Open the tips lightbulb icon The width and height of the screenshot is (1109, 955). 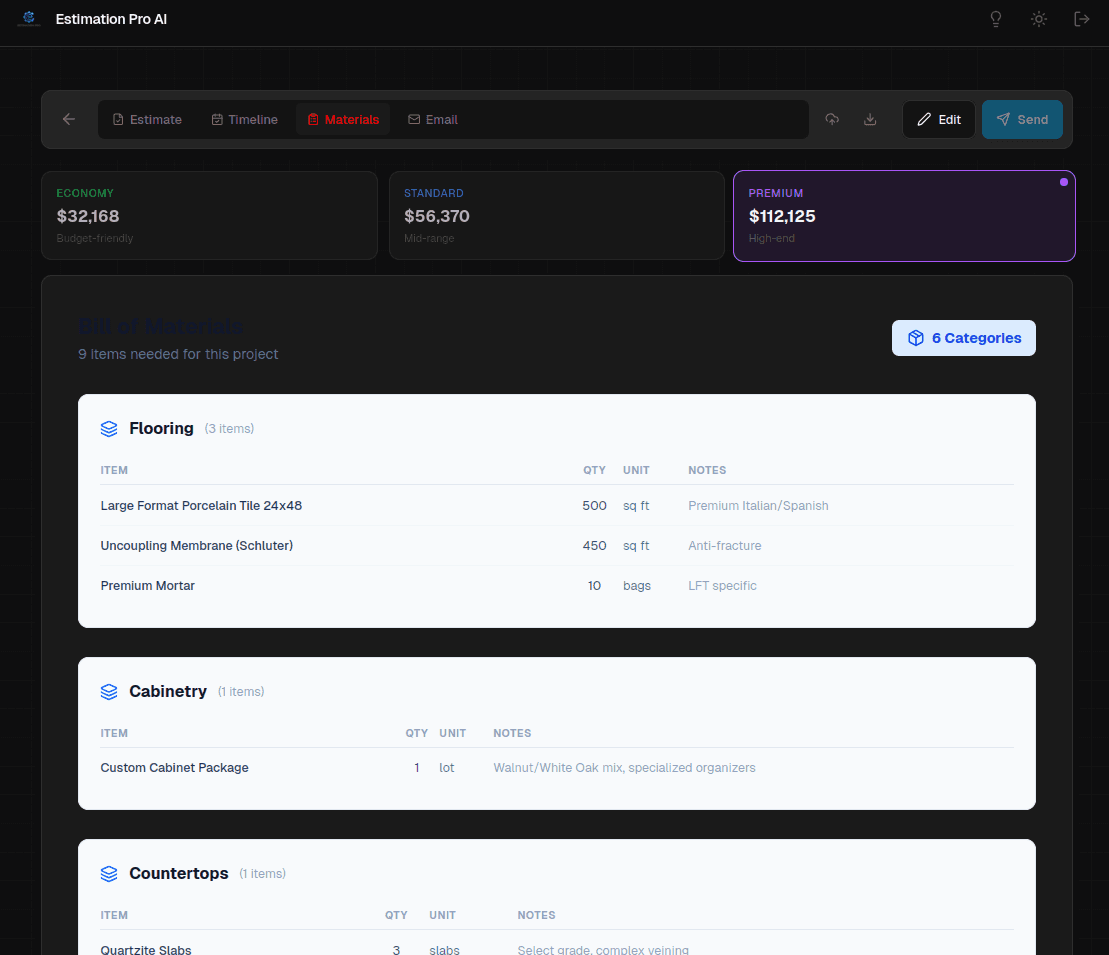[x=995, y=19]
